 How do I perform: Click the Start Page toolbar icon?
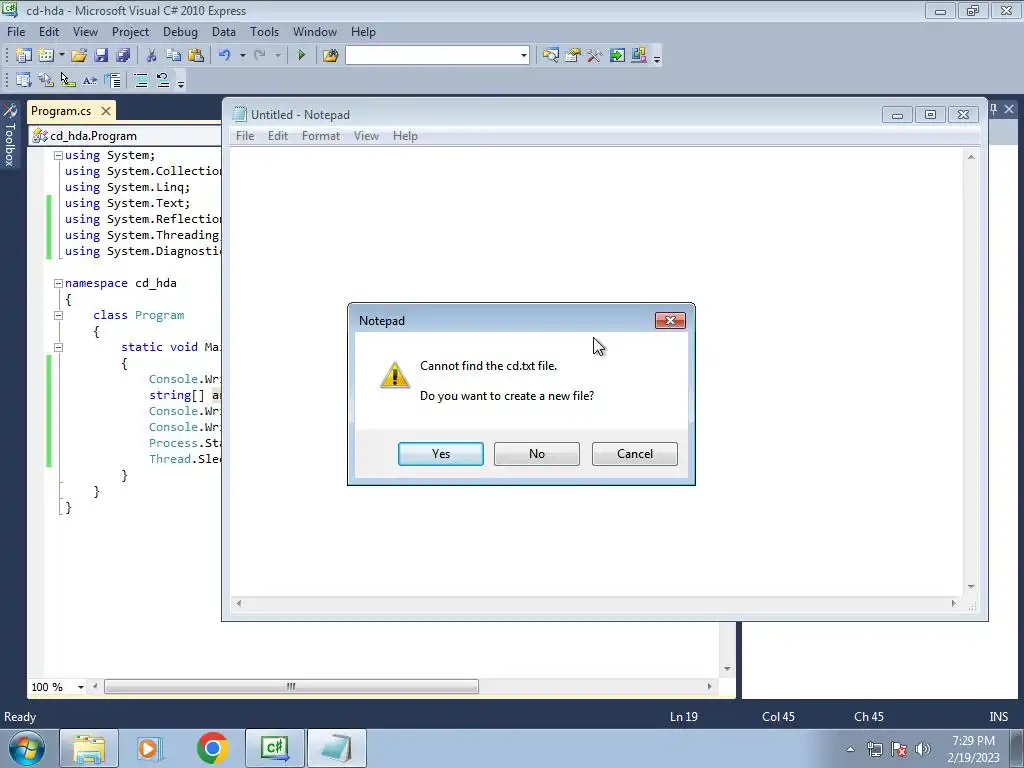click(x=616, y=56)
